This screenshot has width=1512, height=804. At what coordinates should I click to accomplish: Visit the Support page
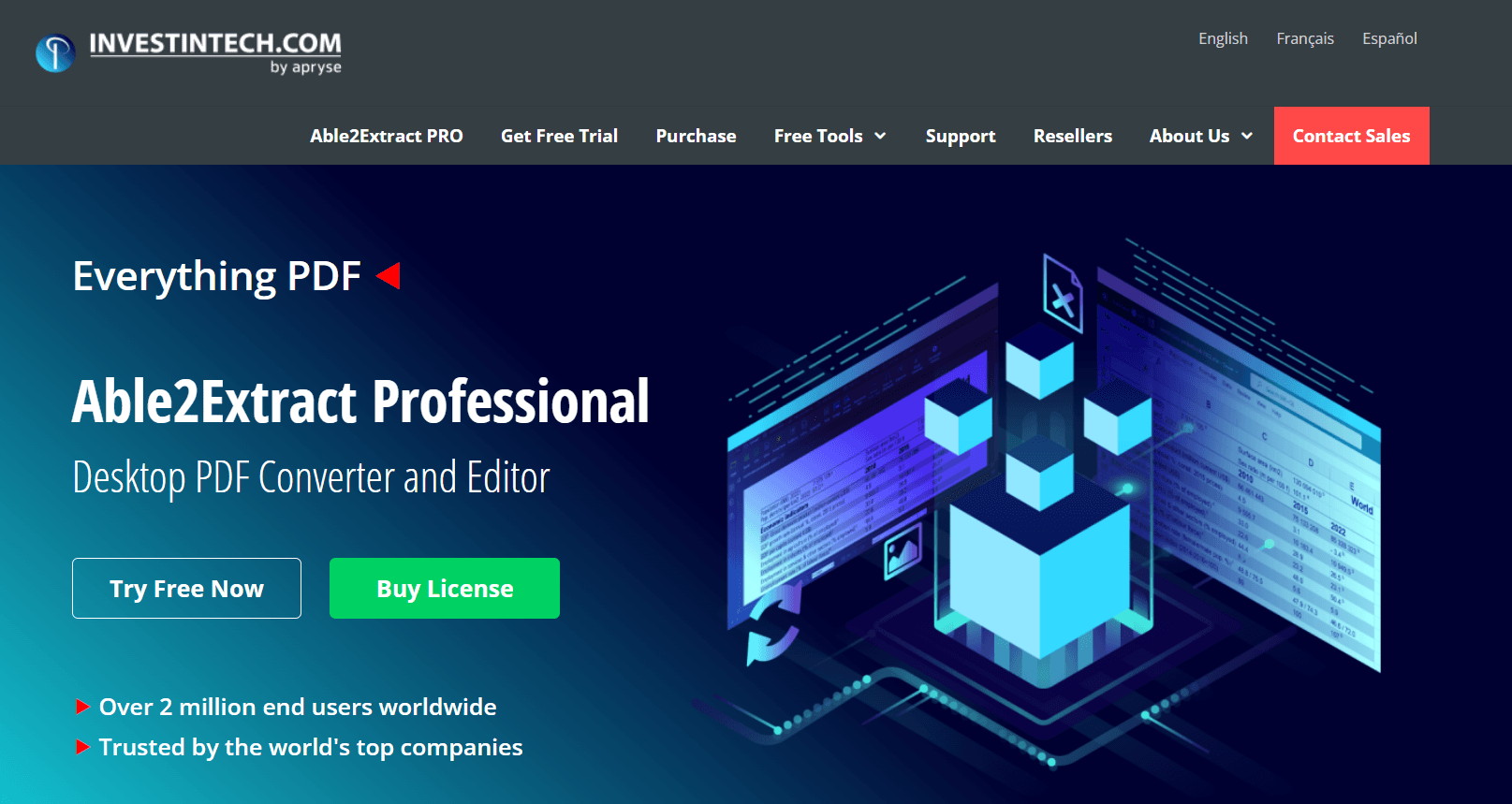(x=961, y=137)
